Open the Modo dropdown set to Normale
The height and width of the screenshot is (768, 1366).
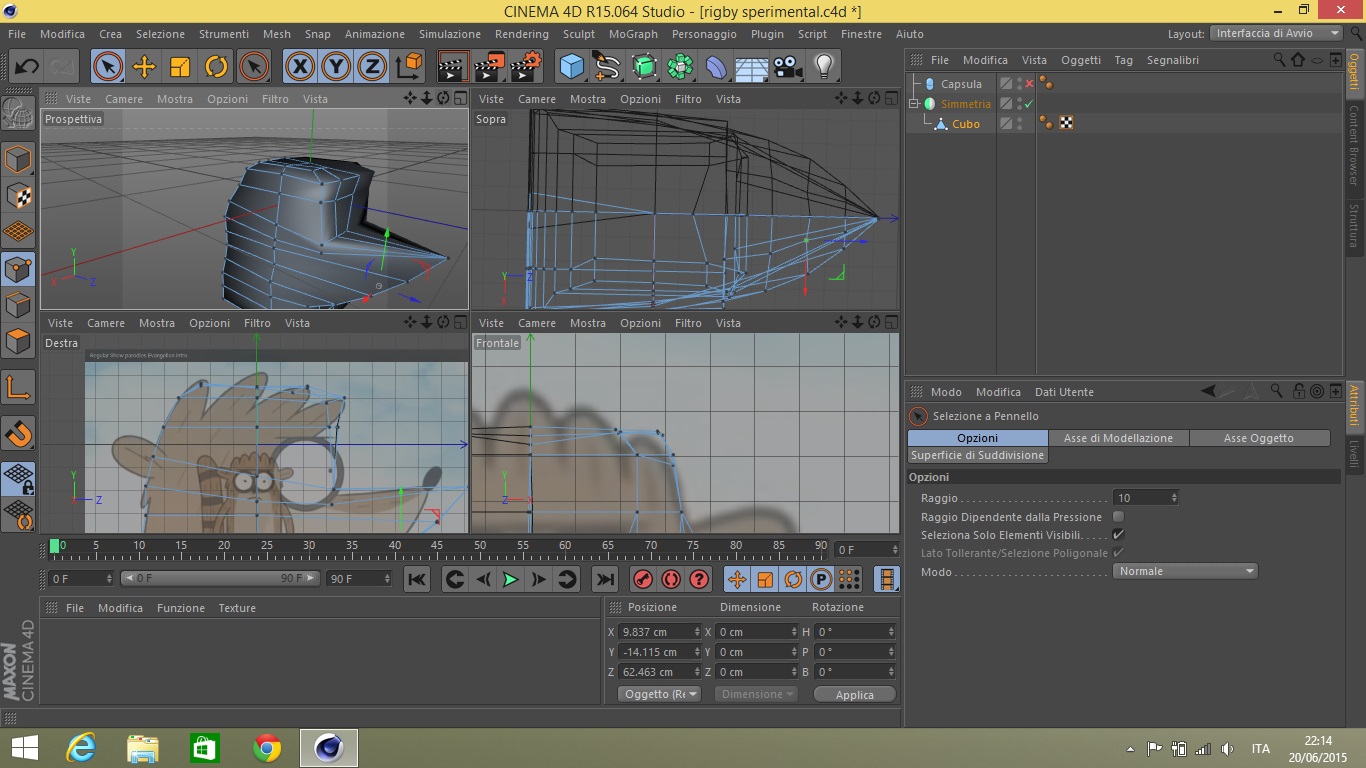pyautogui.click(x=1184, y=571)
